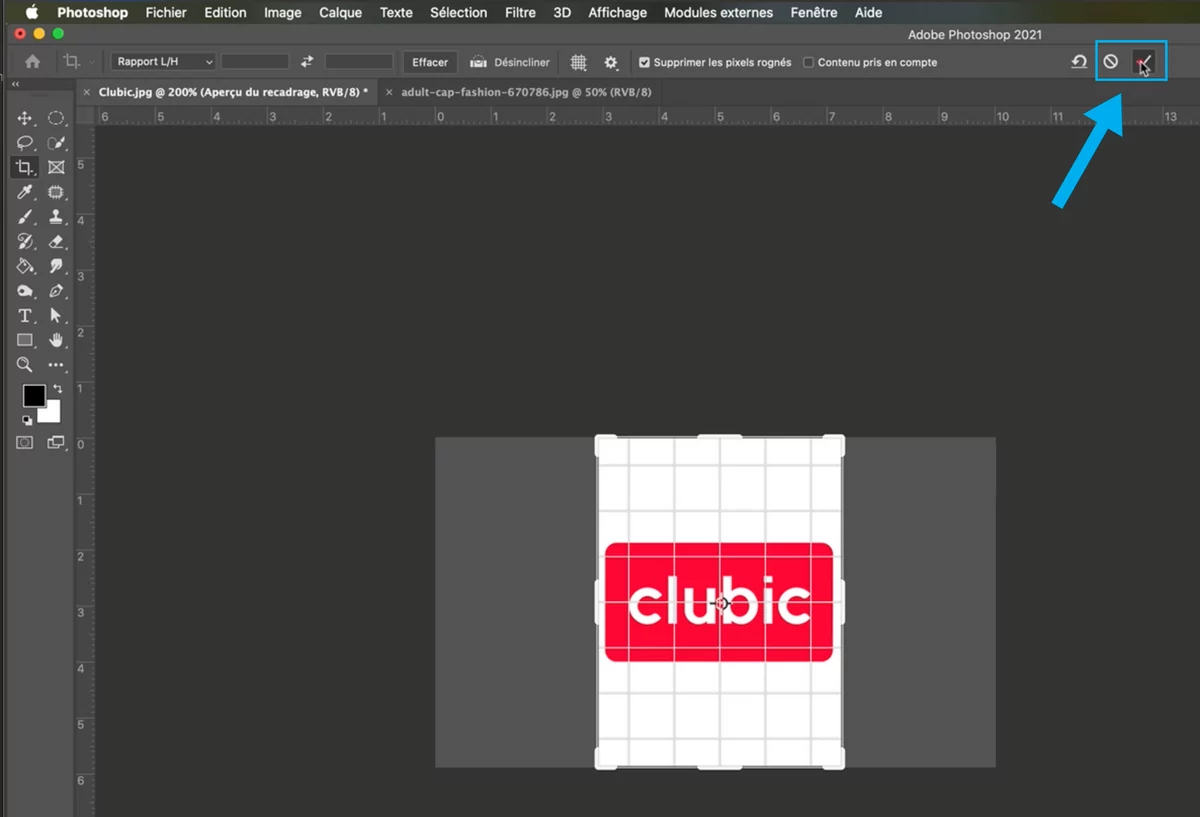Change the screen mode

pos(56,442)
